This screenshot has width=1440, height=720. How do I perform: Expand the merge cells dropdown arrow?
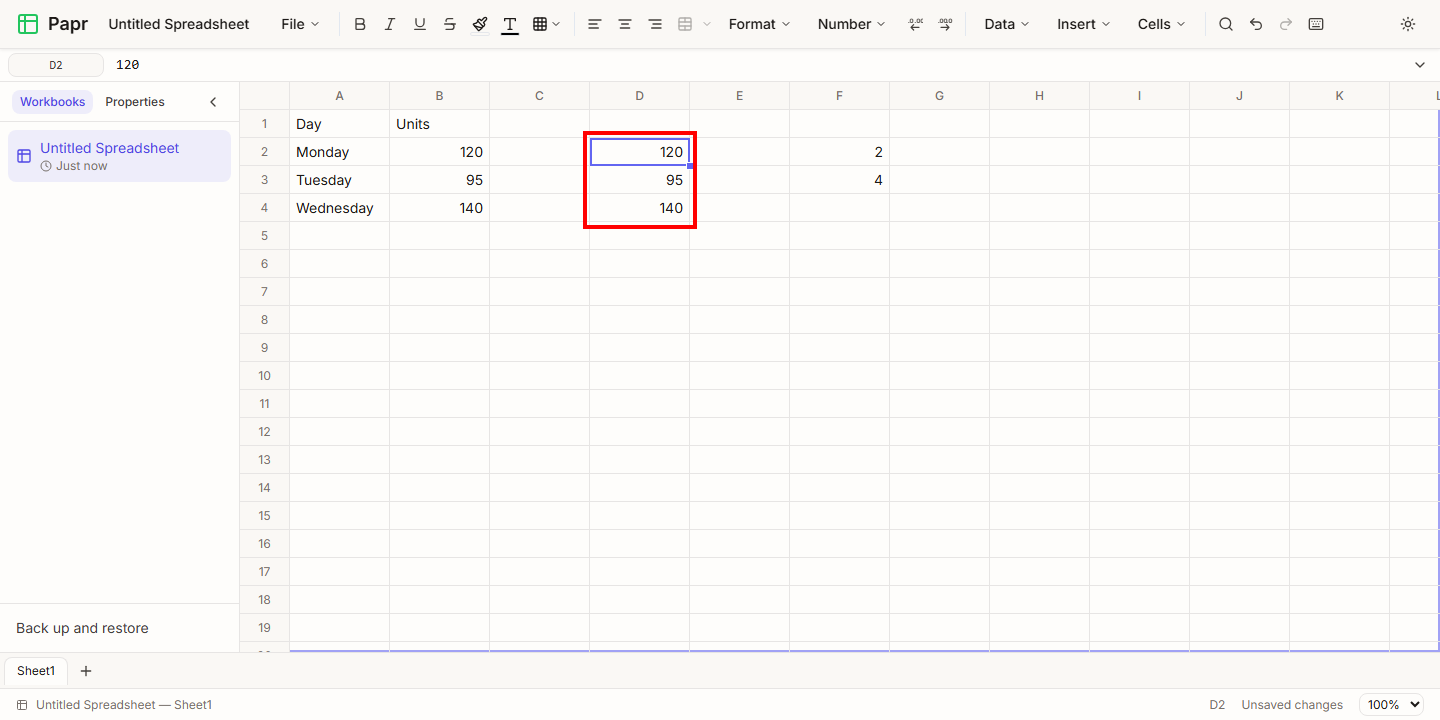707,24
